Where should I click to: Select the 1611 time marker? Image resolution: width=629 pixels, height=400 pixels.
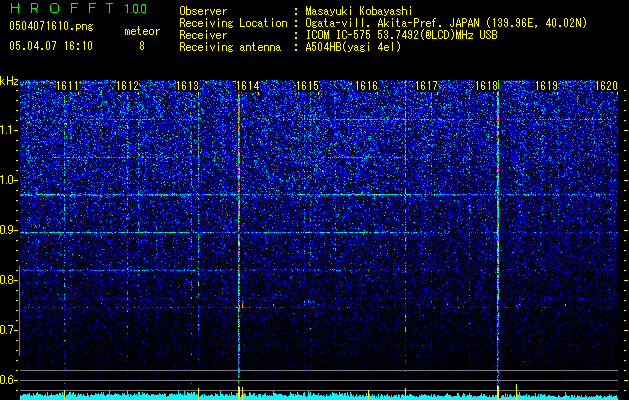[67, 86]
